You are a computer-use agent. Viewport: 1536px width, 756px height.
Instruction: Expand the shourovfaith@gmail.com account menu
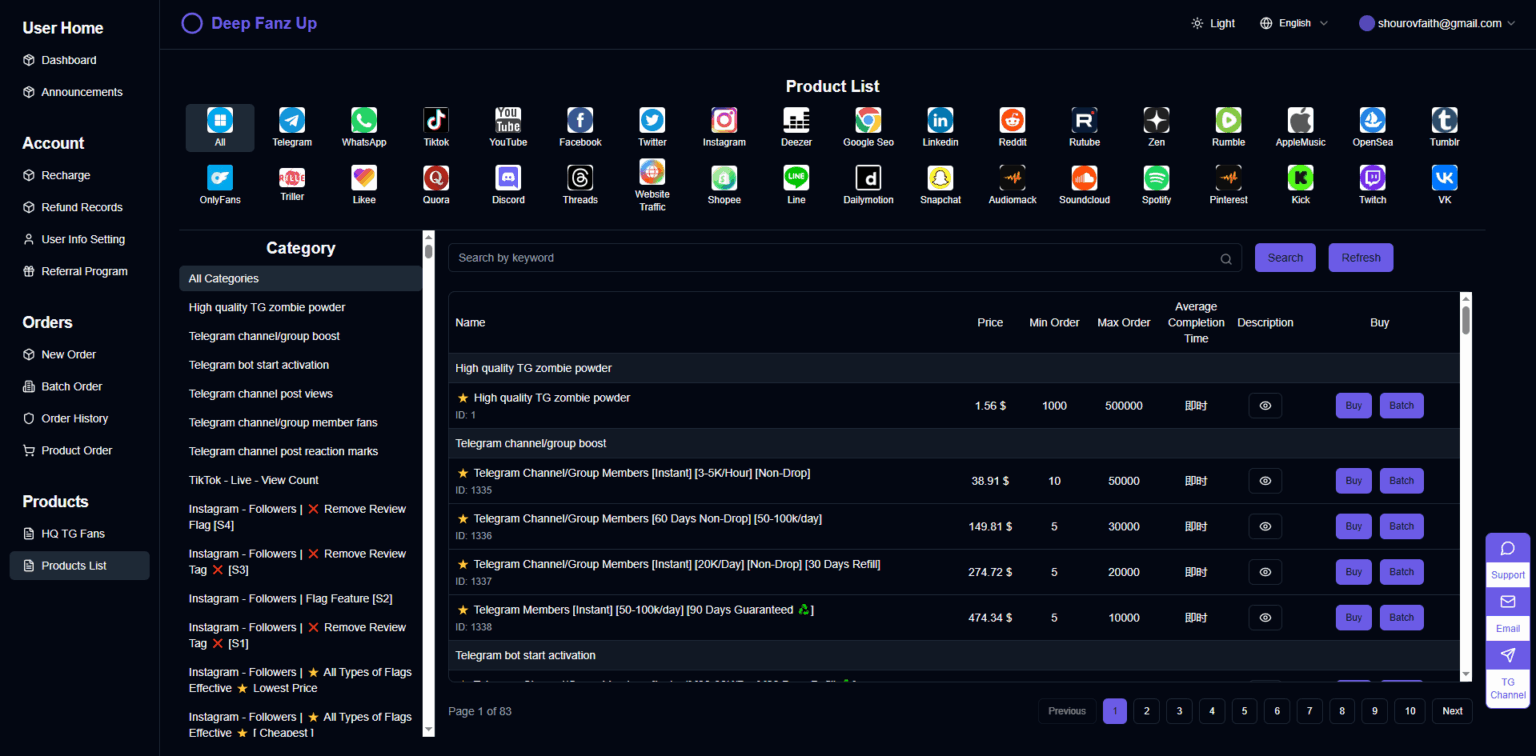coord(1437,23)
